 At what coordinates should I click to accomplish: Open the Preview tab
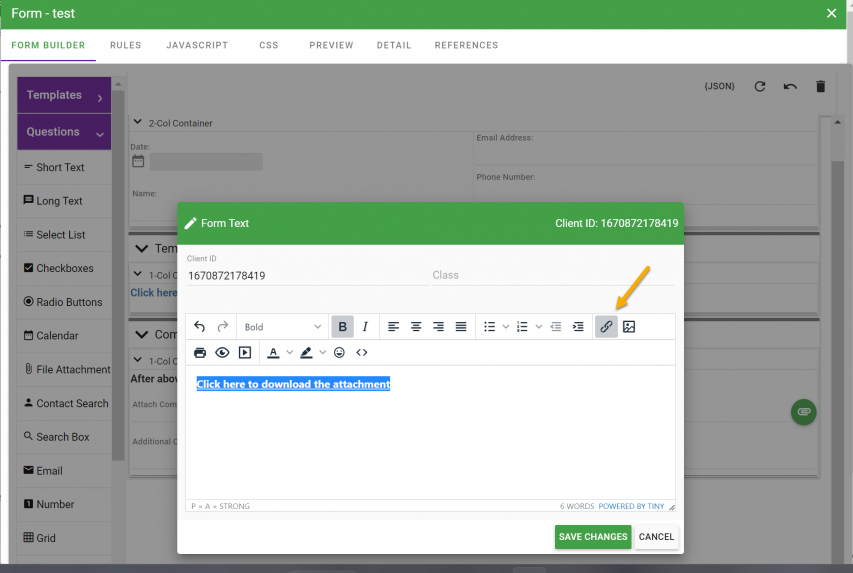[x=331, y=45]
